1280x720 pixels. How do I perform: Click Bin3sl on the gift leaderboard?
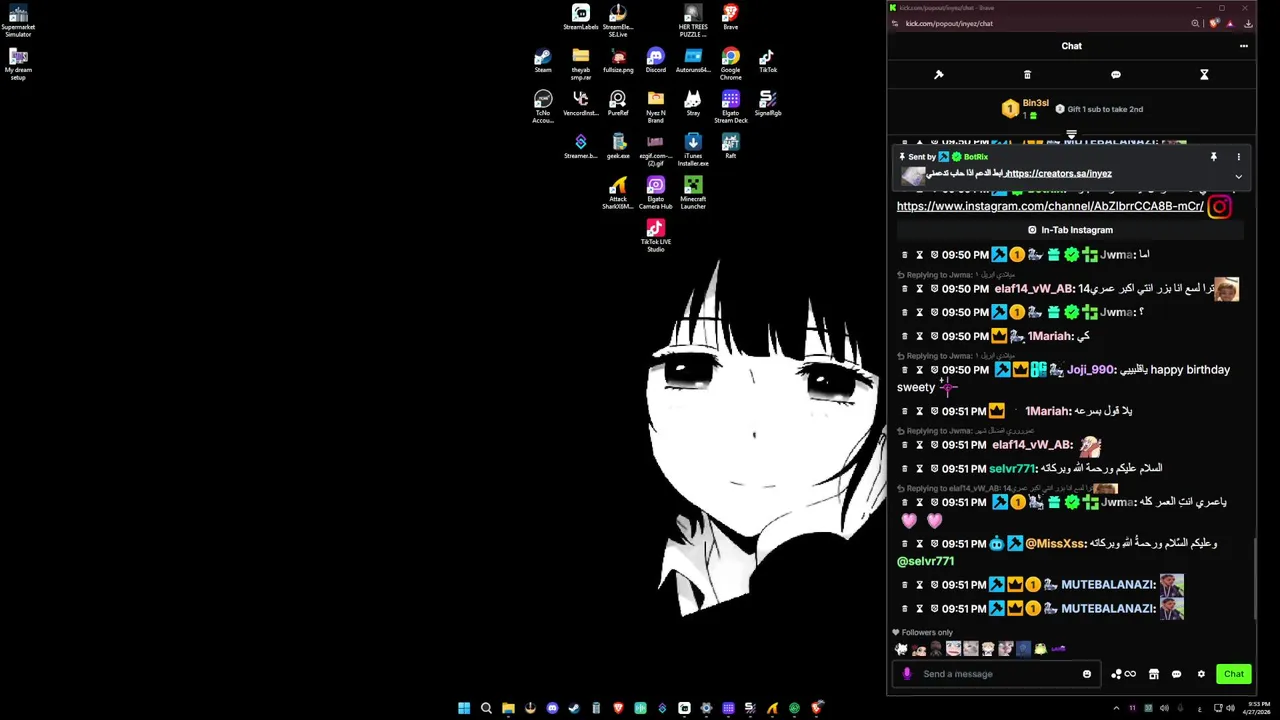point(1035,103)
